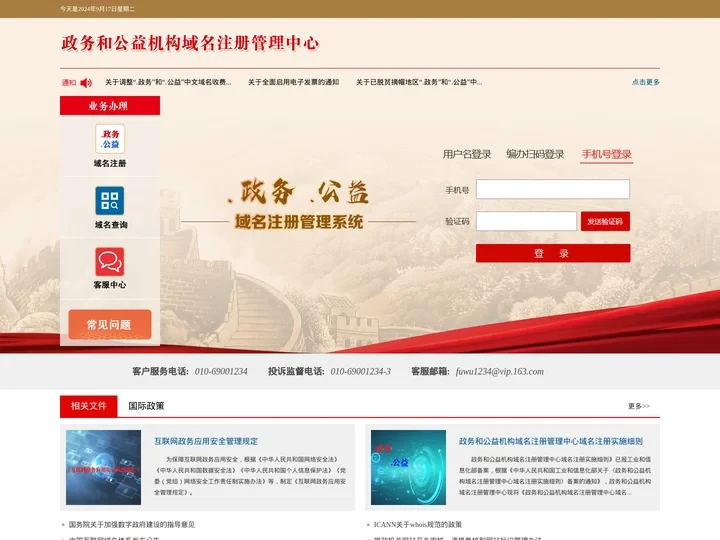Open the 域名注册 icon in sidebar
Image resolution: width=720 pixels, height=540 pixels.
click(x=110, y=139)
